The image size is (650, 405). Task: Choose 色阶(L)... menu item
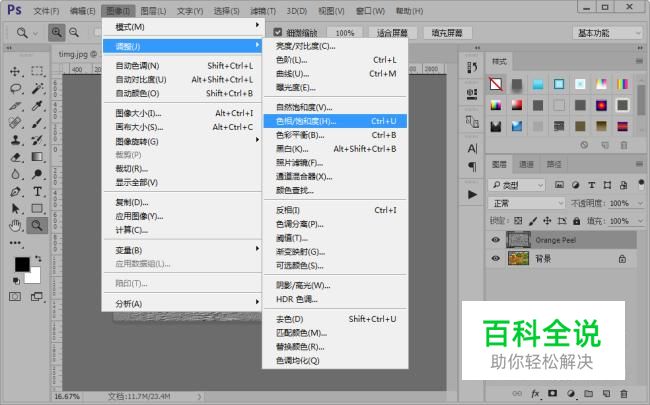[x=335, y=60]
